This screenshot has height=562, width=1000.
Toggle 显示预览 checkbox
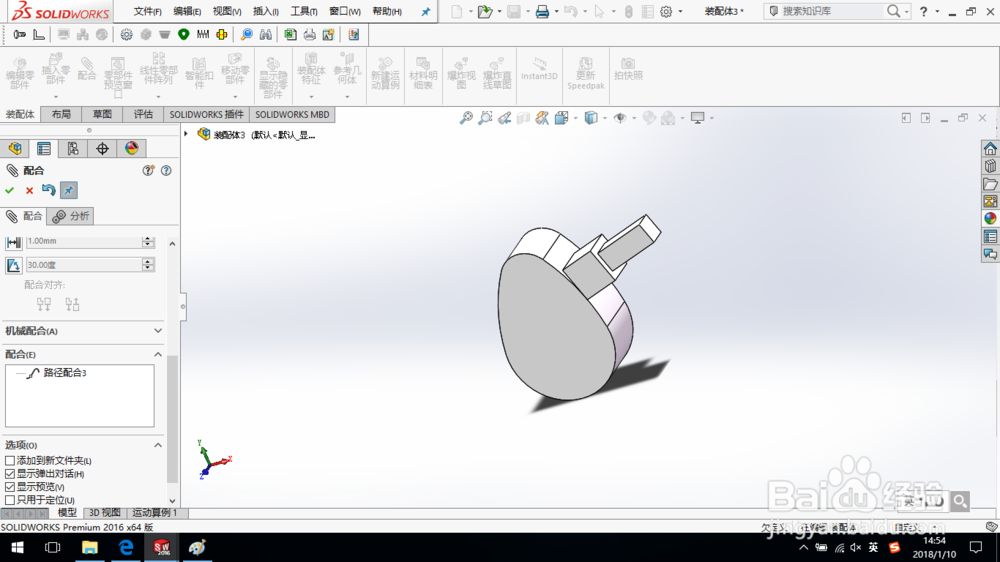coord(10,487)
